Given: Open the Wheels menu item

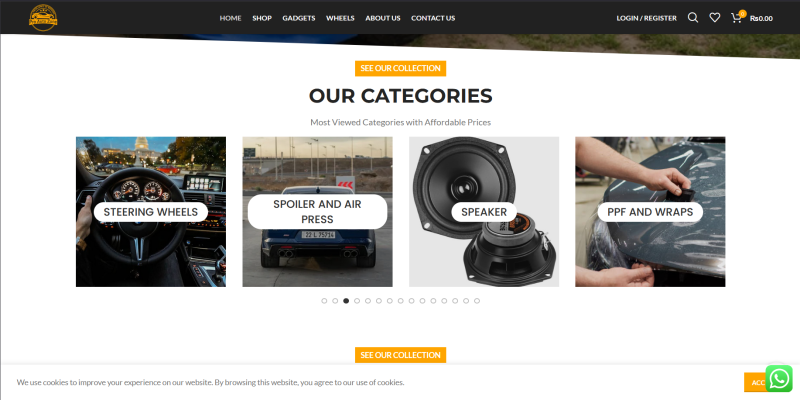Looking at the screenshot, I should pos(340,18).
